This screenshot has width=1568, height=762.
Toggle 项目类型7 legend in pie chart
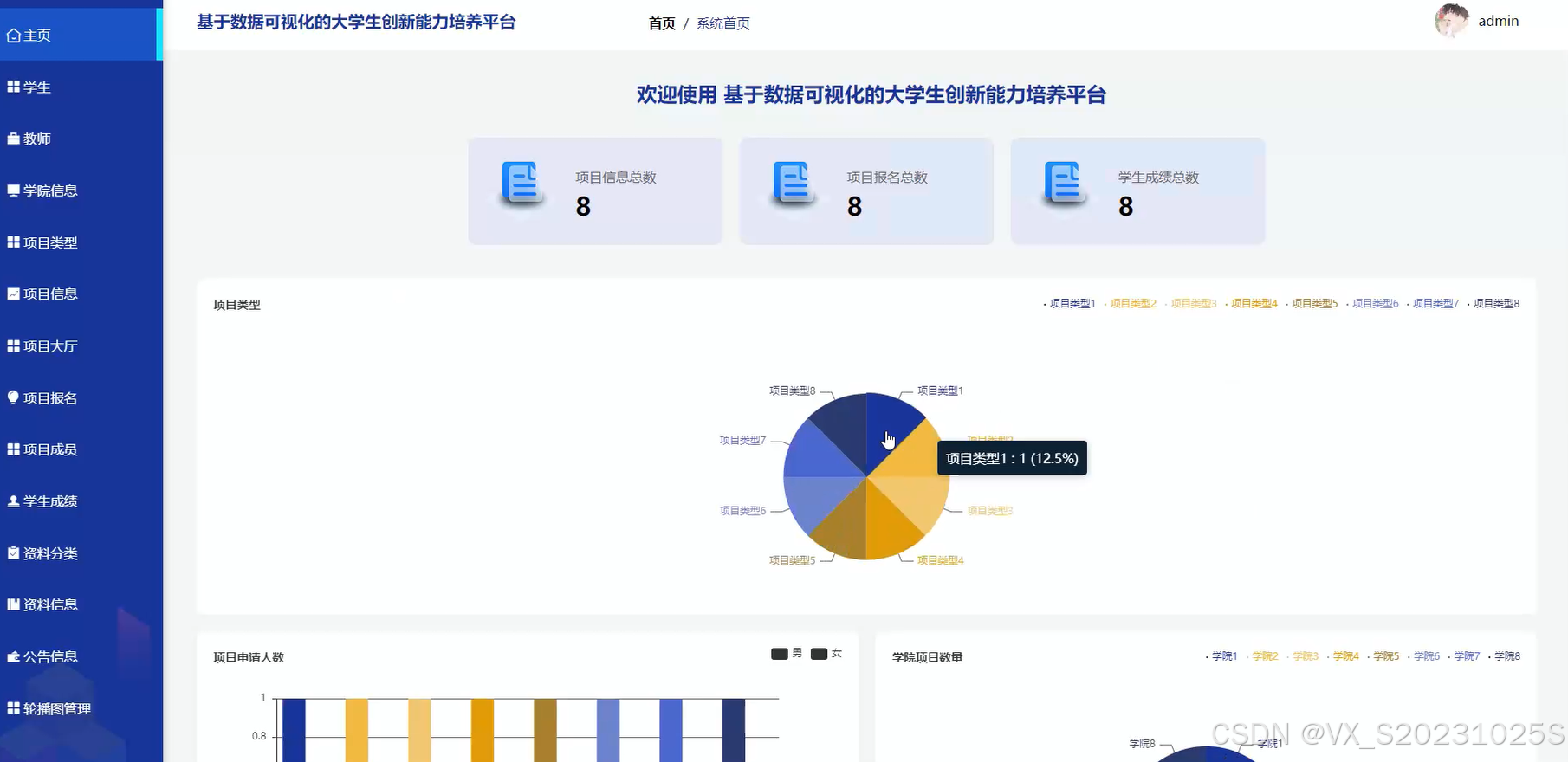(1434, 304)
